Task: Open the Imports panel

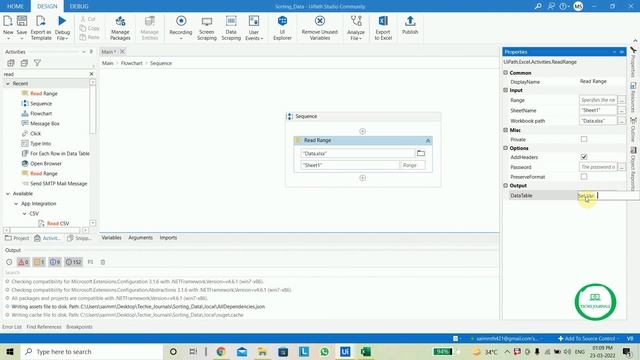Action: point(168,238)
